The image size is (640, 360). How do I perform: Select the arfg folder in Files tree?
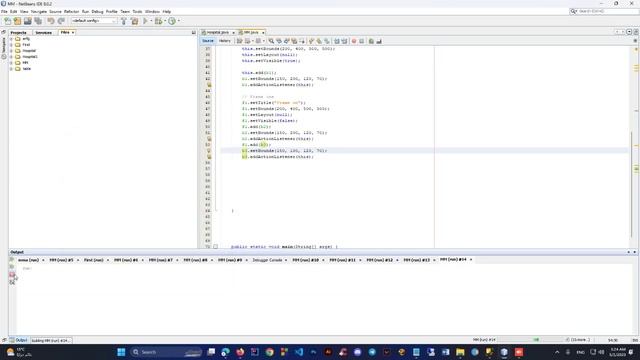tap(26, 39)
